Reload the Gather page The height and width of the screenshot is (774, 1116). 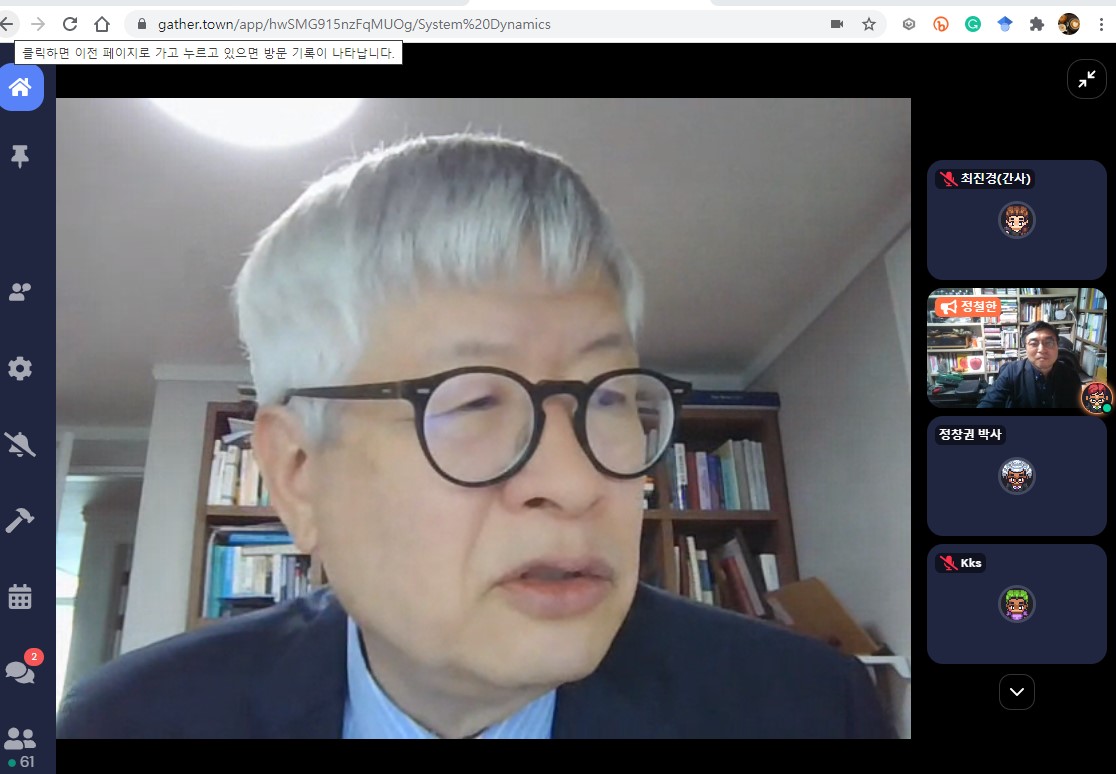click(x=70, y=24)
